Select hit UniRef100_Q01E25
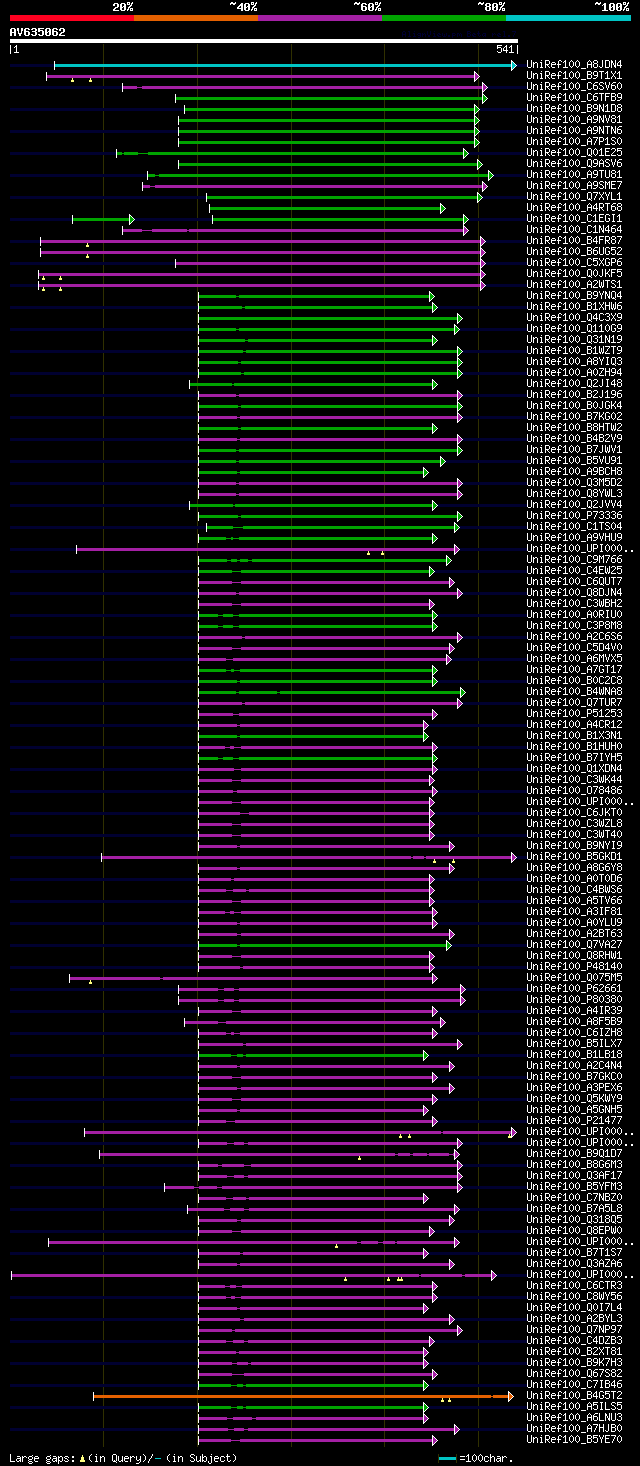The height and width of the screenshot is (1466, 640). click(x=574, y=153)
